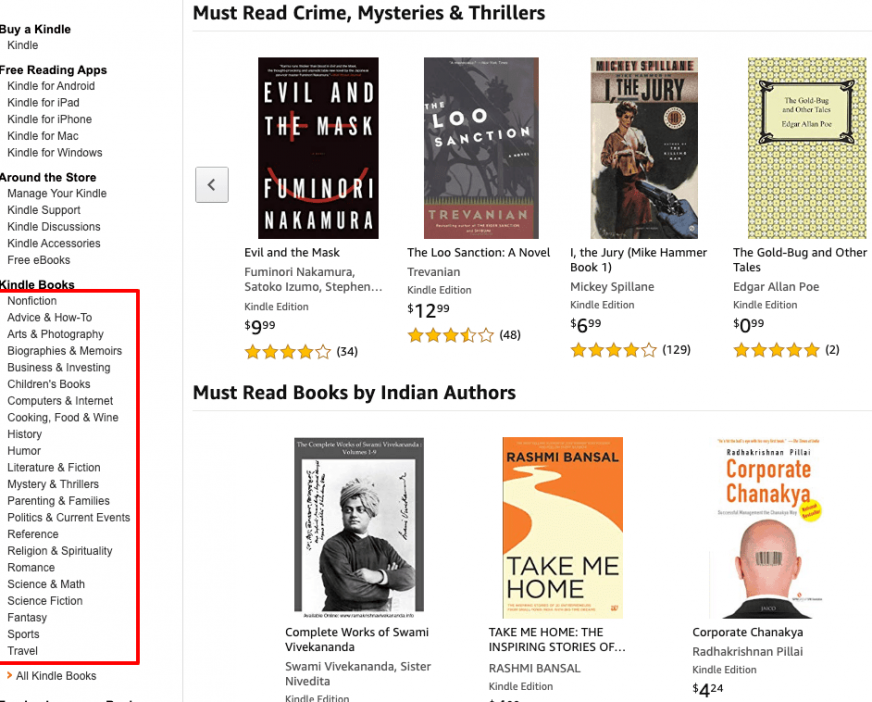Open author Edgar Allan Poe link
872x702 pixels.
(776, 287)
